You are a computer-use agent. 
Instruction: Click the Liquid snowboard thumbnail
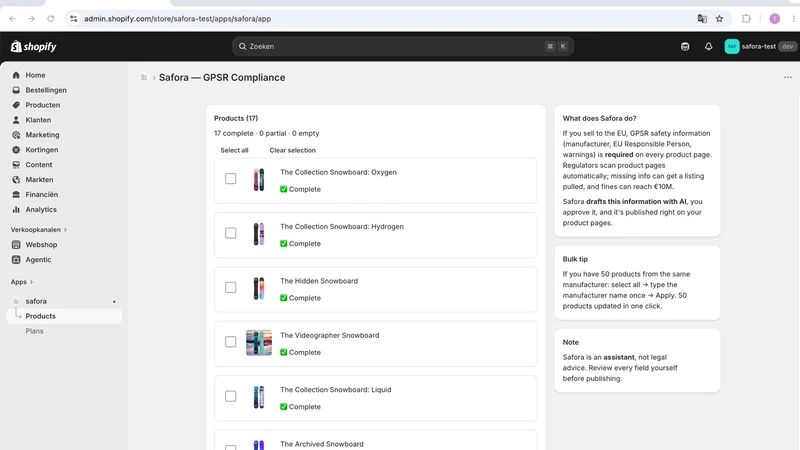(x=259, y=397)
